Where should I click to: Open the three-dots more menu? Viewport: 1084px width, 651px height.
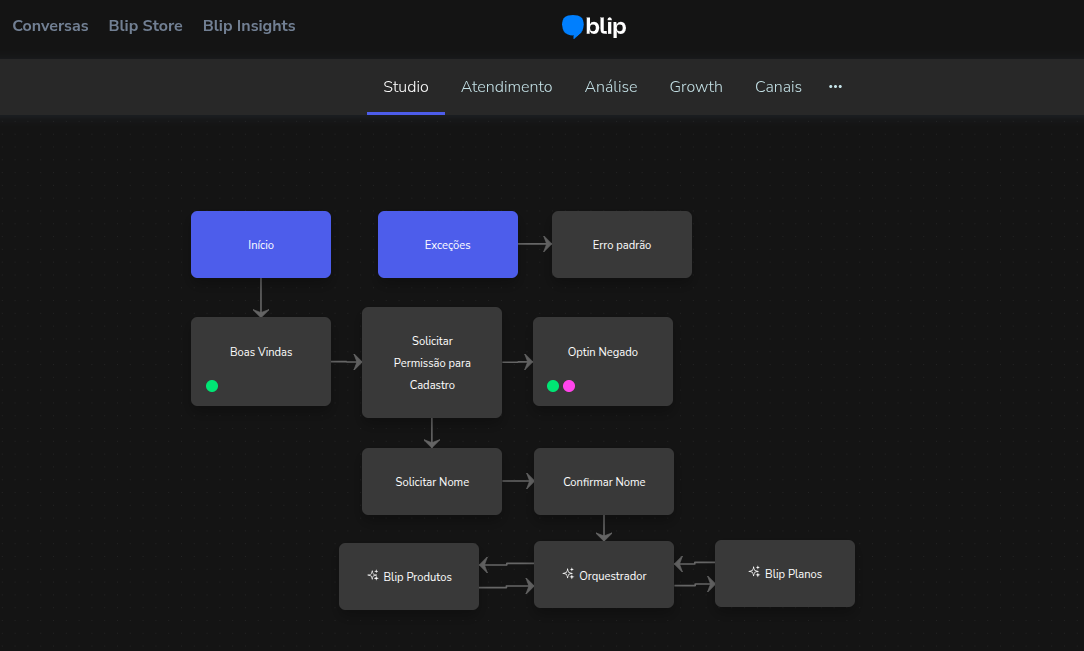point(835,87)
